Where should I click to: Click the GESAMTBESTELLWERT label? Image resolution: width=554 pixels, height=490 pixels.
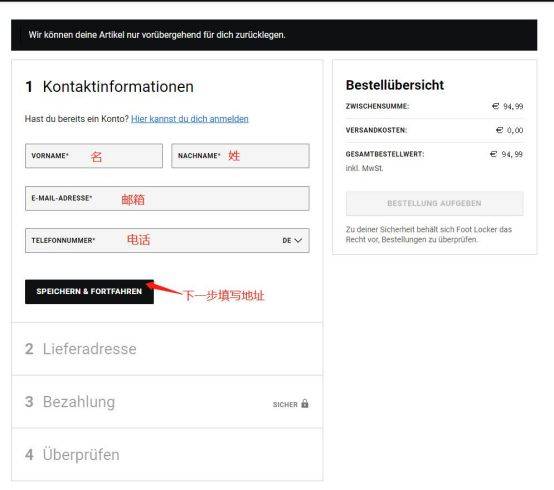click(385, 154)
